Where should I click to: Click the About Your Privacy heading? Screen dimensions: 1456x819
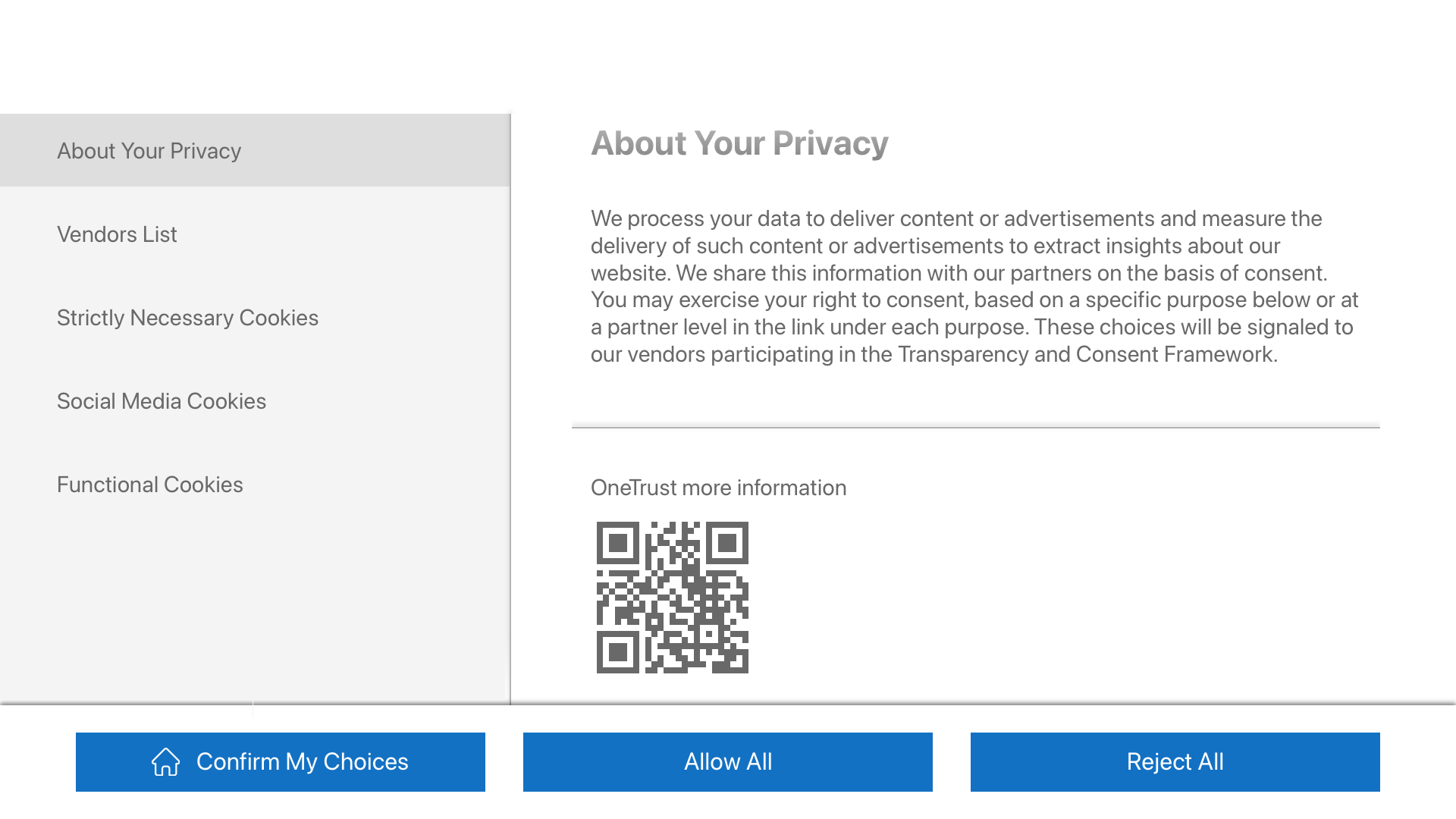tap(740, 143)
